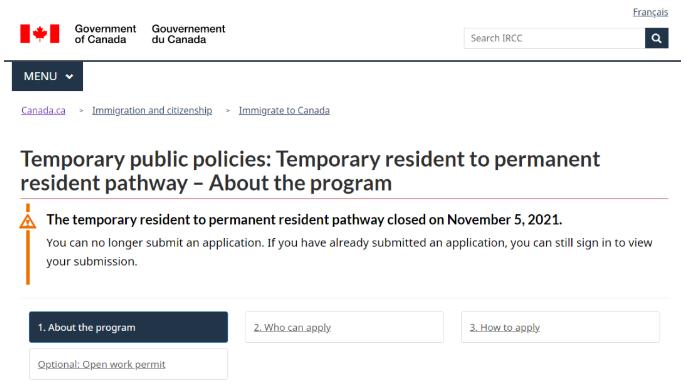This screenshot has width=684, height=388.
Task: Click the magnifying glass search icon
Action: point(656,38)
